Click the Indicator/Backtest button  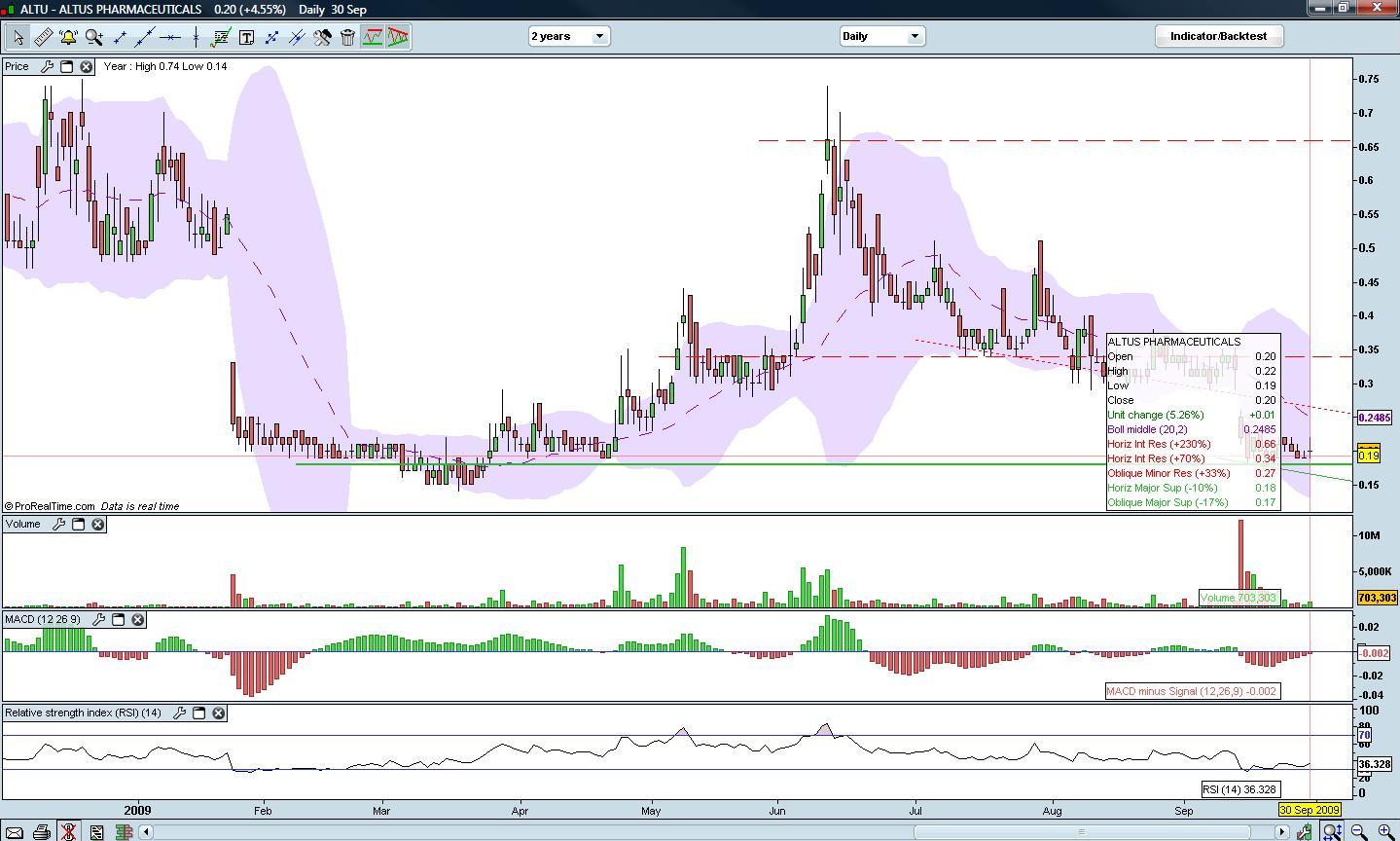(1218, 36)
